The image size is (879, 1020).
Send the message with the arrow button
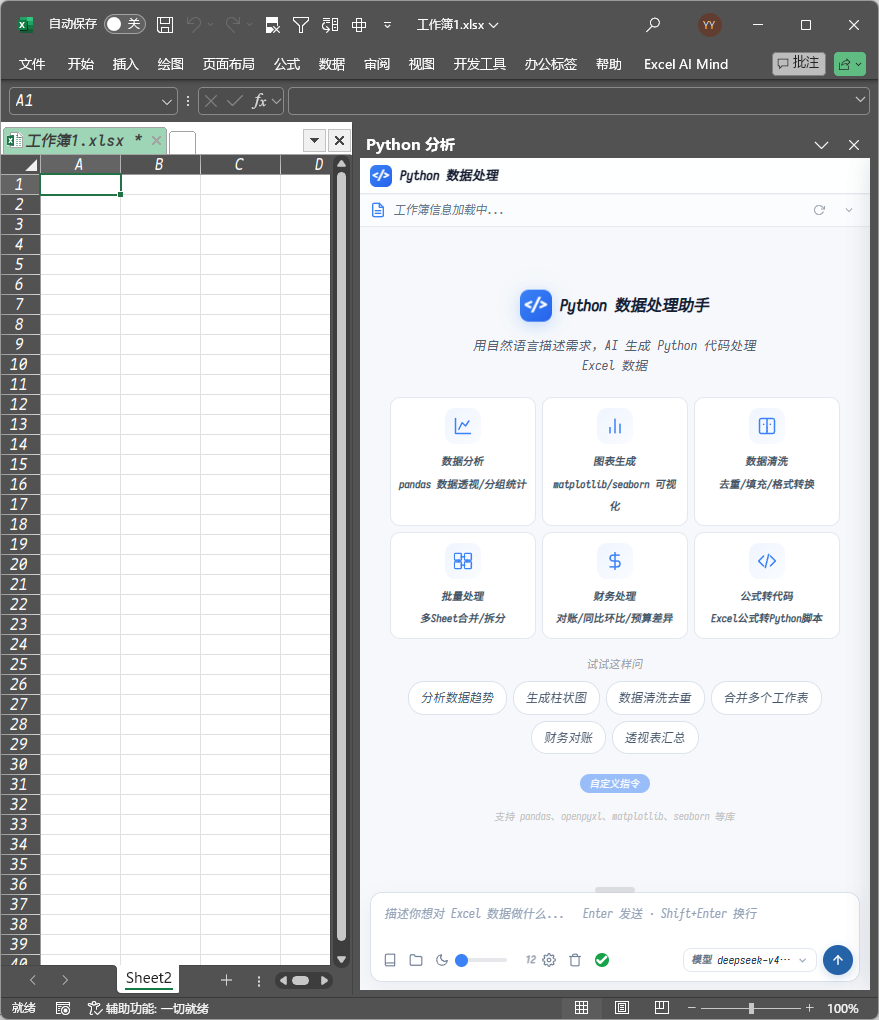pyautogui.click(x=838, y=960)
